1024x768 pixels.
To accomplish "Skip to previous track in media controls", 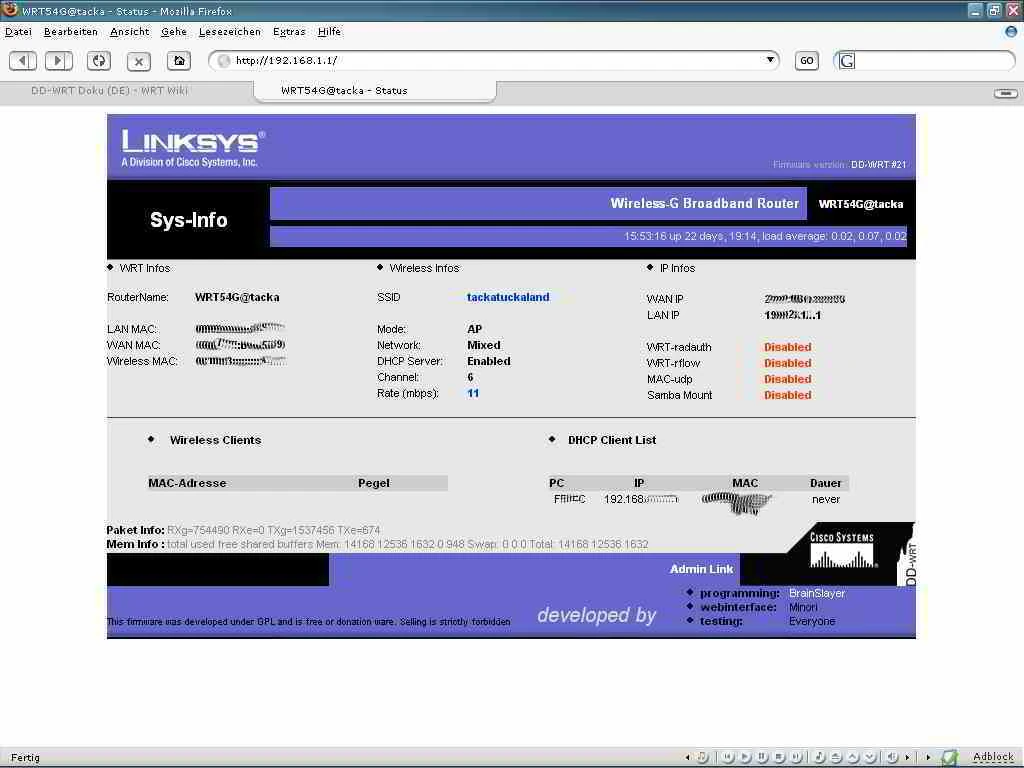I will coord(726,757).
